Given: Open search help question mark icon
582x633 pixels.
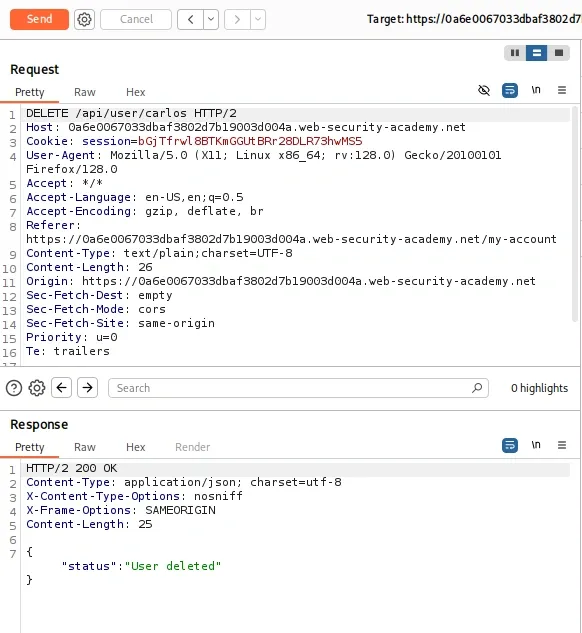Looking at the screenshot, I should pyautogui.click(x=14, y=388).
